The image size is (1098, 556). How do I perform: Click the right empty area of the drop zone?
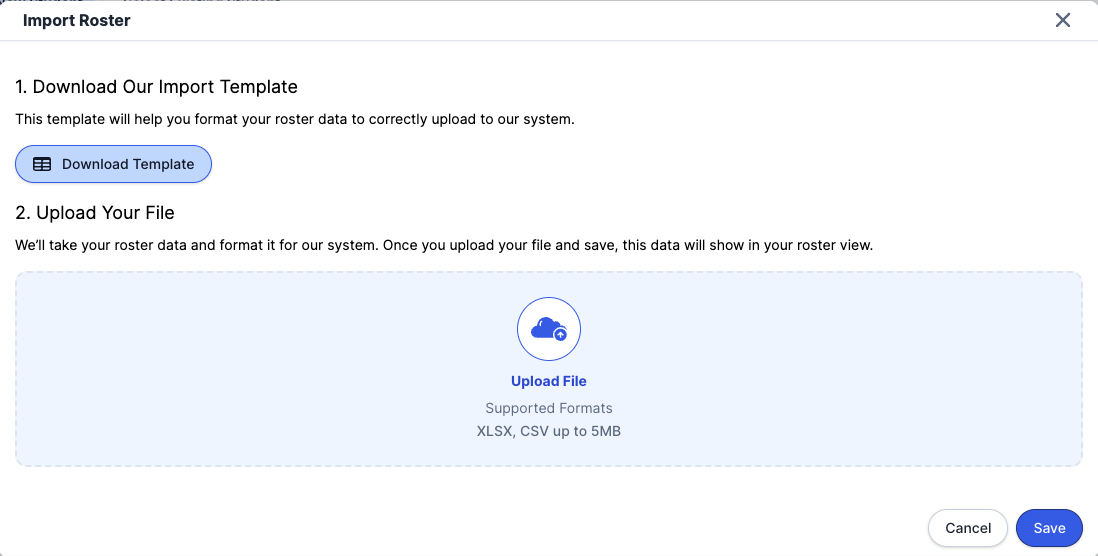(900, 370)
